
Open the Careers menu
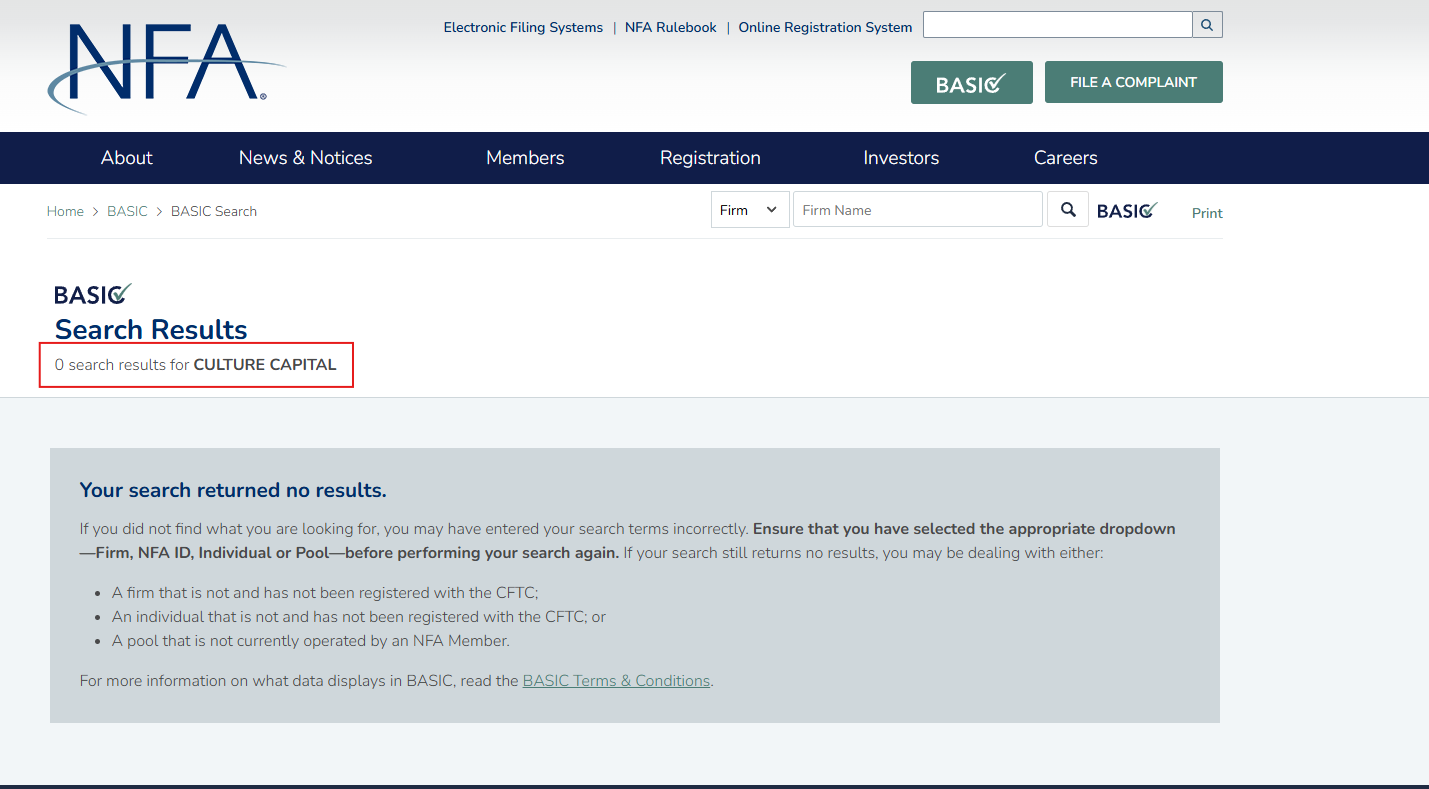pyautogui.click(x=1065, y=158)
